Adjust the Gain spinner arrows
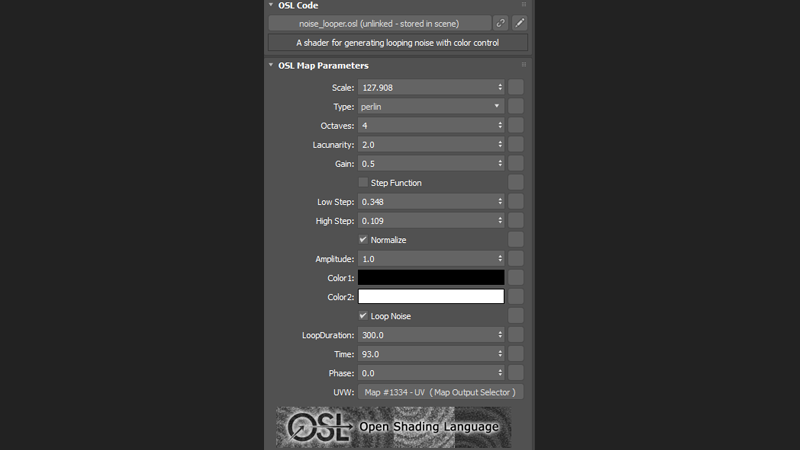This screenshot has width=800, height=450. (500, 164)
